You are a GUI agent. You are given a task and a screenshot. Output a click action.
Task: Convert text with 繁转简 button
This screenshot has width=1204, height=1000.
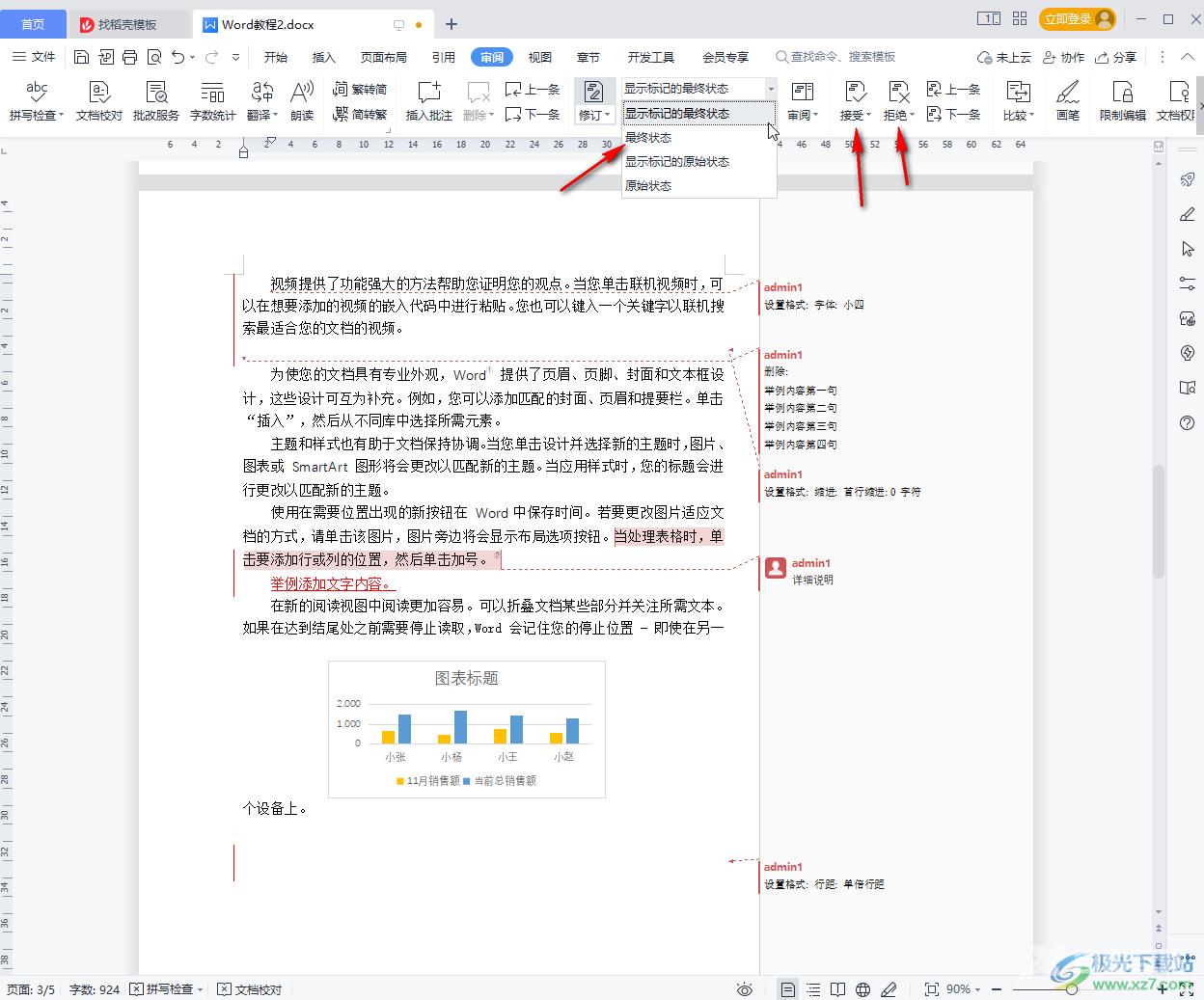360,90
